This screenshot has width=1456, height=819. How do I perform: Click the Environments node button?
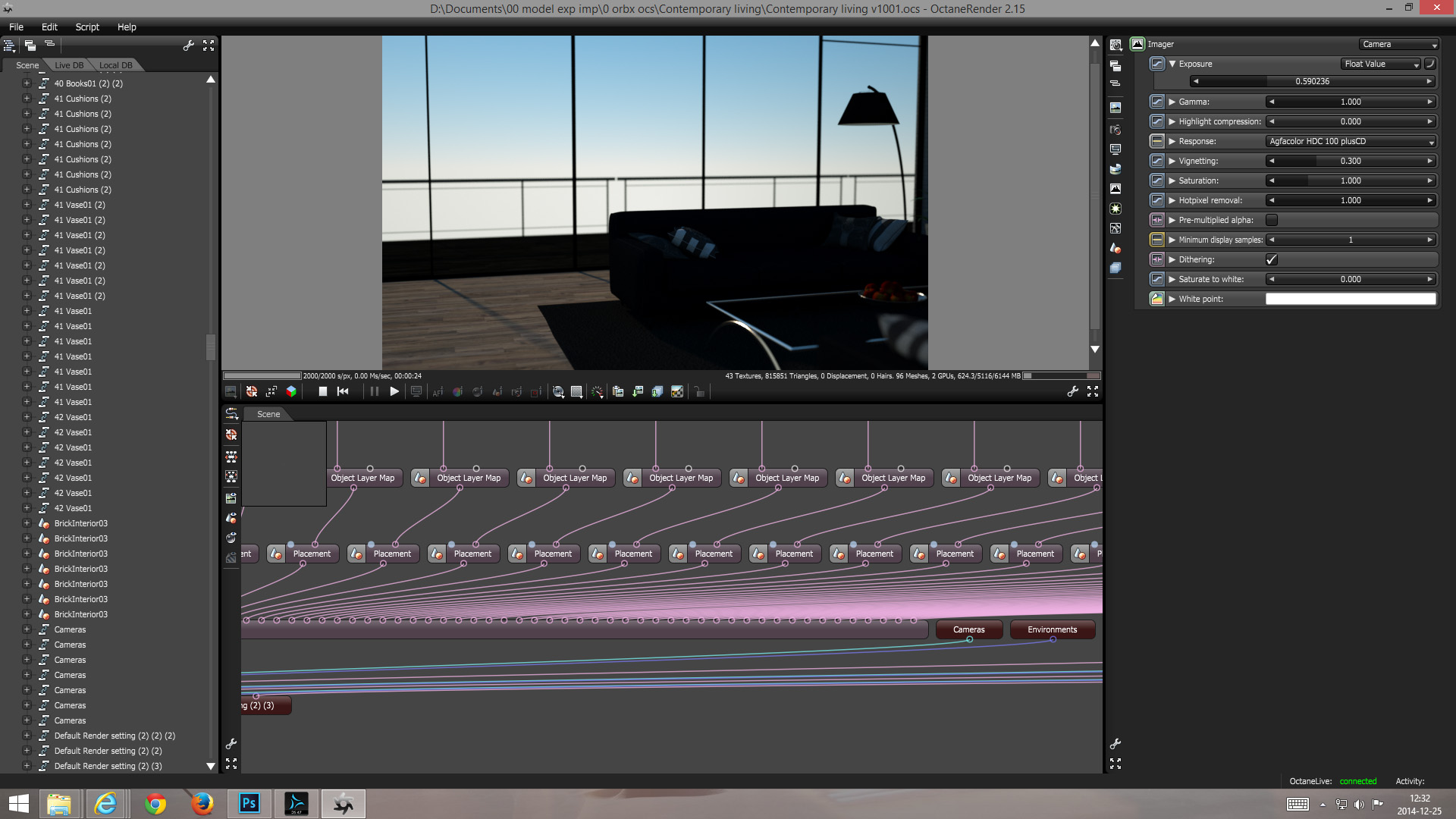coord(1052,629)
